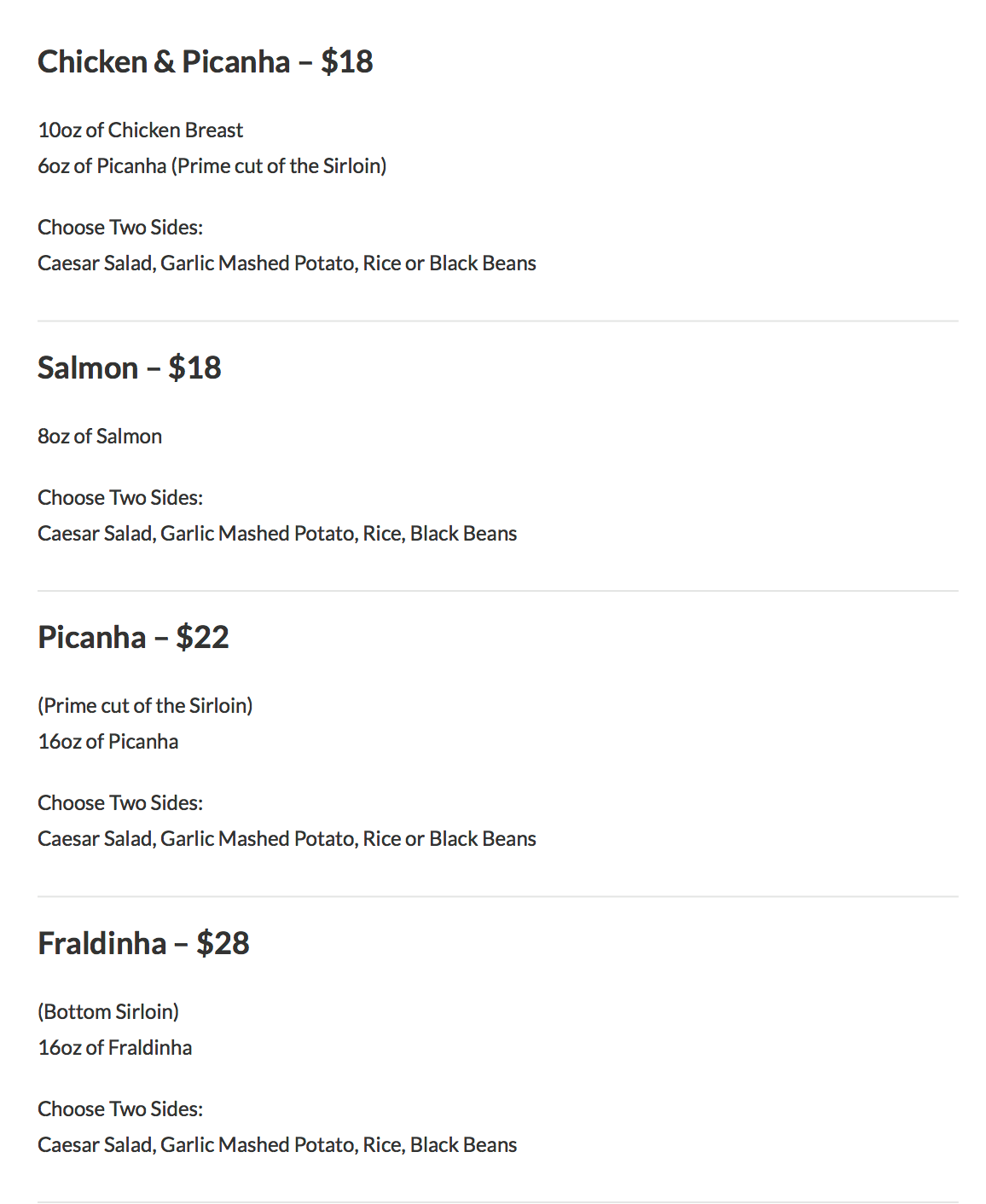The width and height of the screenshot is (986, 1204).
Task: Click the Fraldinha – $28 heading
Action: tap(143, 943)
